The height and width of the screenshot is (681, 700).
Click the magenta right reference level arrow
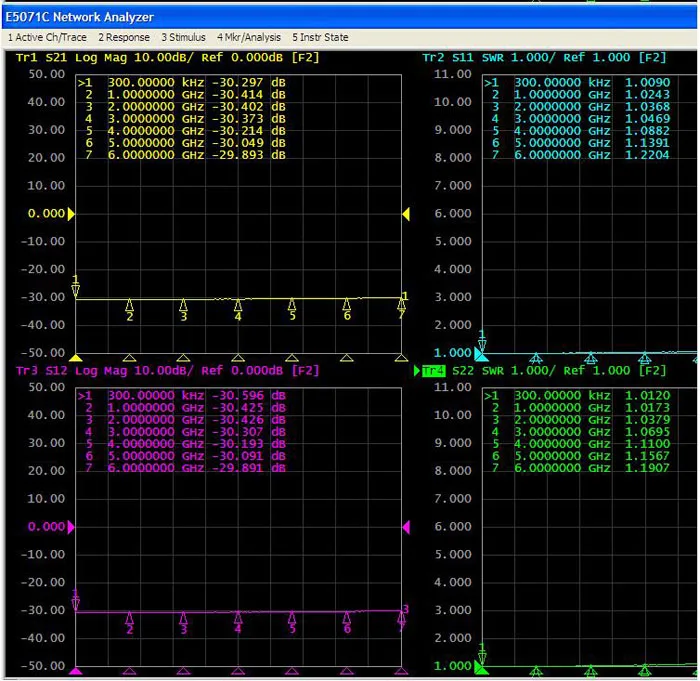coord(406,527)
